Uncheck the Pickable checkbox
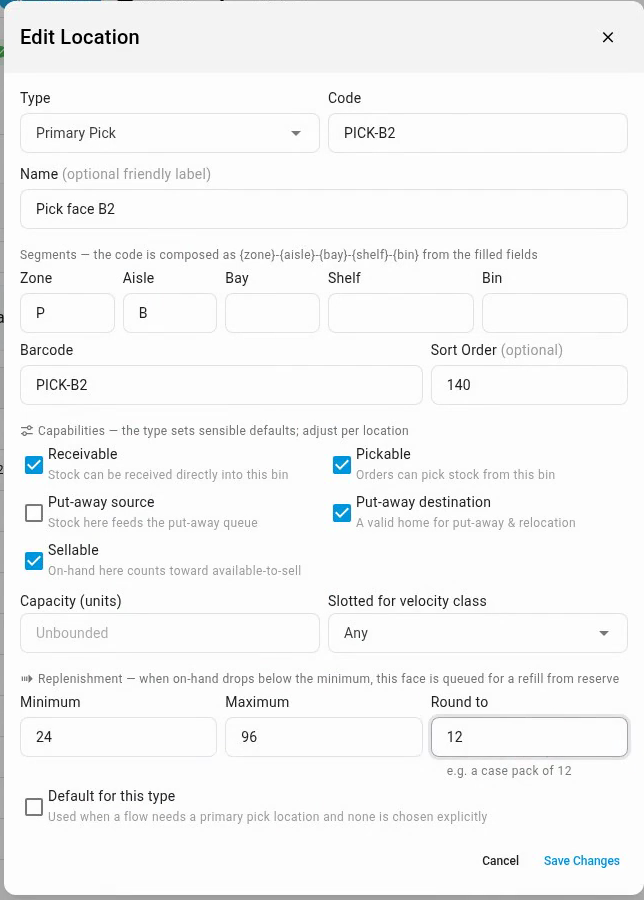This screenshot has height=900, width=644. (x=342, y=464)
